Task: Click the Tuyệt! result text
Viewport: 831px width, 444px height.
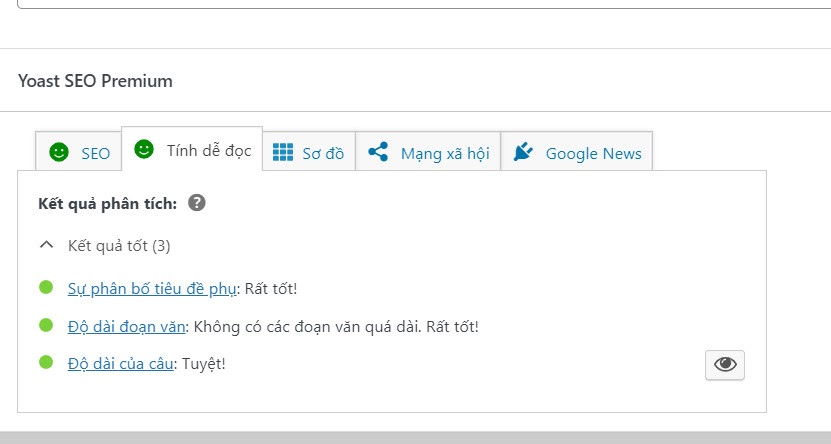Action: click(x=204, y=364)
